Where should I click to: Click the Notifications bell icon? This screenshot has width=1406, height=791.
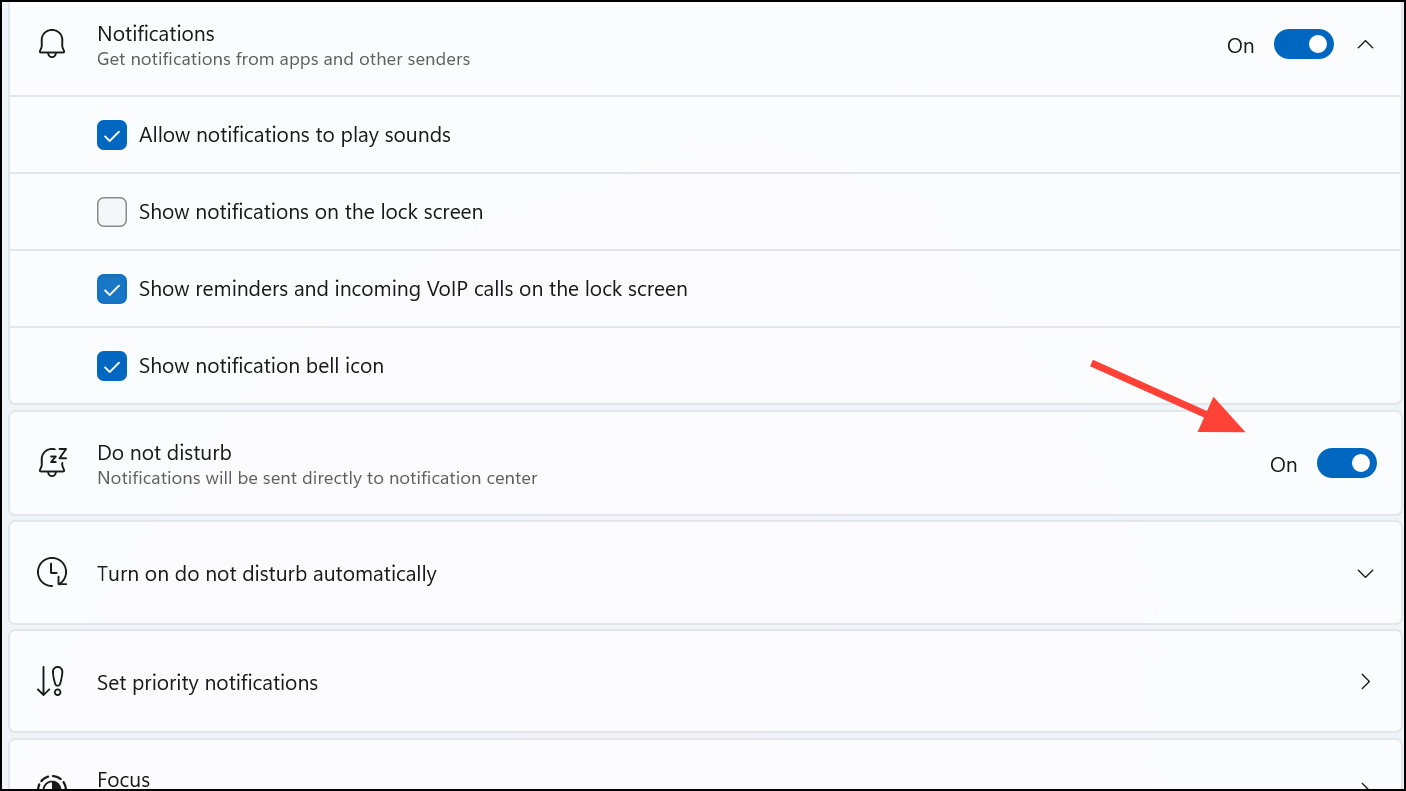coord(52,45)
